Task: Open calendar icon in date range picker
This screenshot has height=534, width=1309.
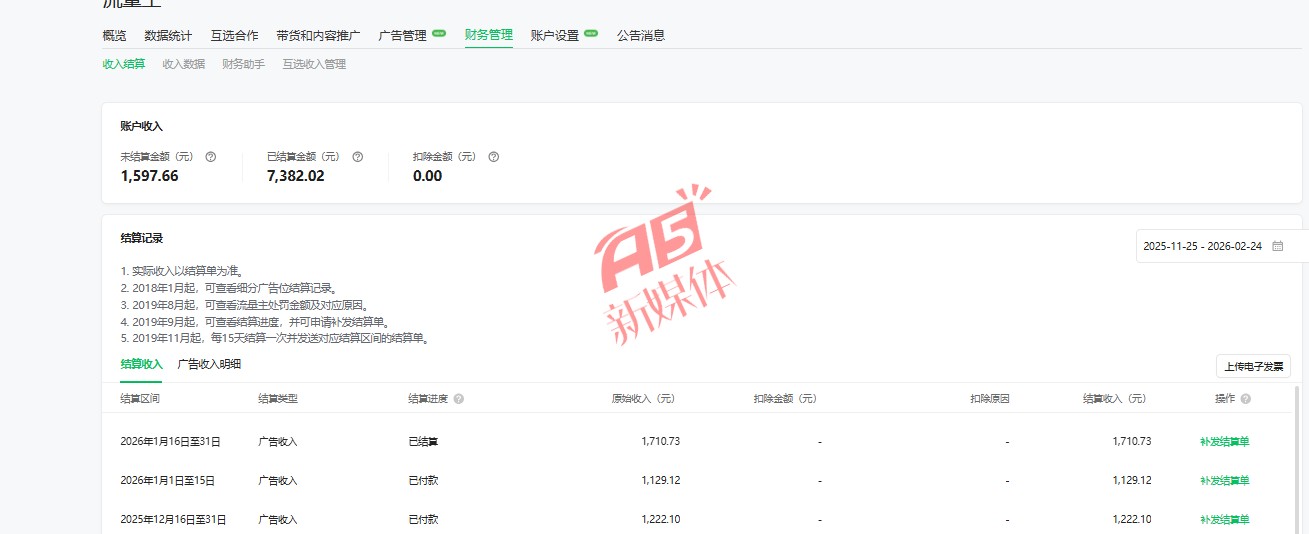Action: 1277,246
